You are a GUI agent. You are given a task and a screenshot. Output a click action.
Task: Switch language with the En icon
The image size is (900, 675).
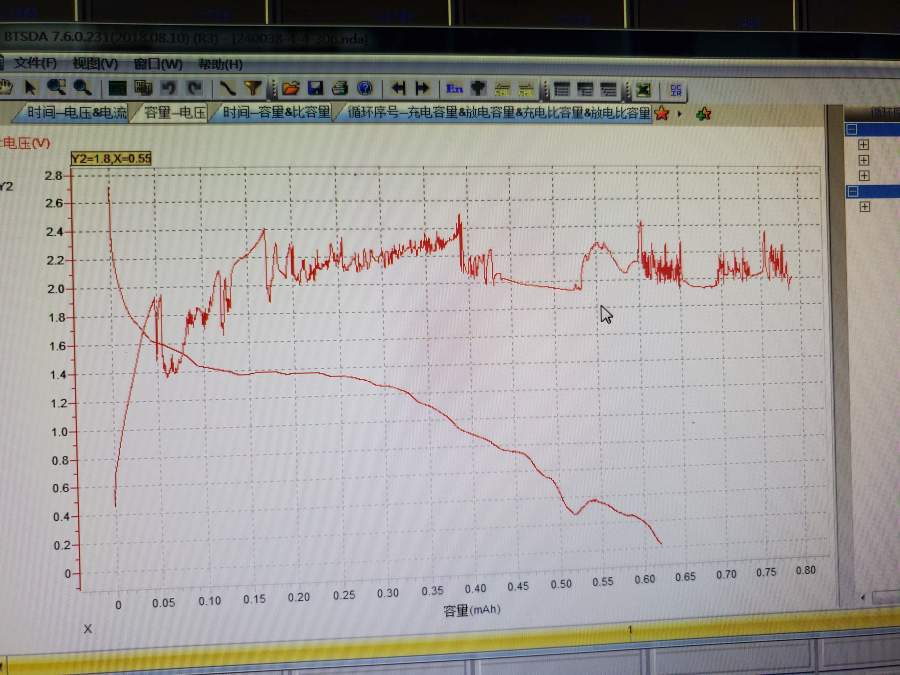[455, 88]
